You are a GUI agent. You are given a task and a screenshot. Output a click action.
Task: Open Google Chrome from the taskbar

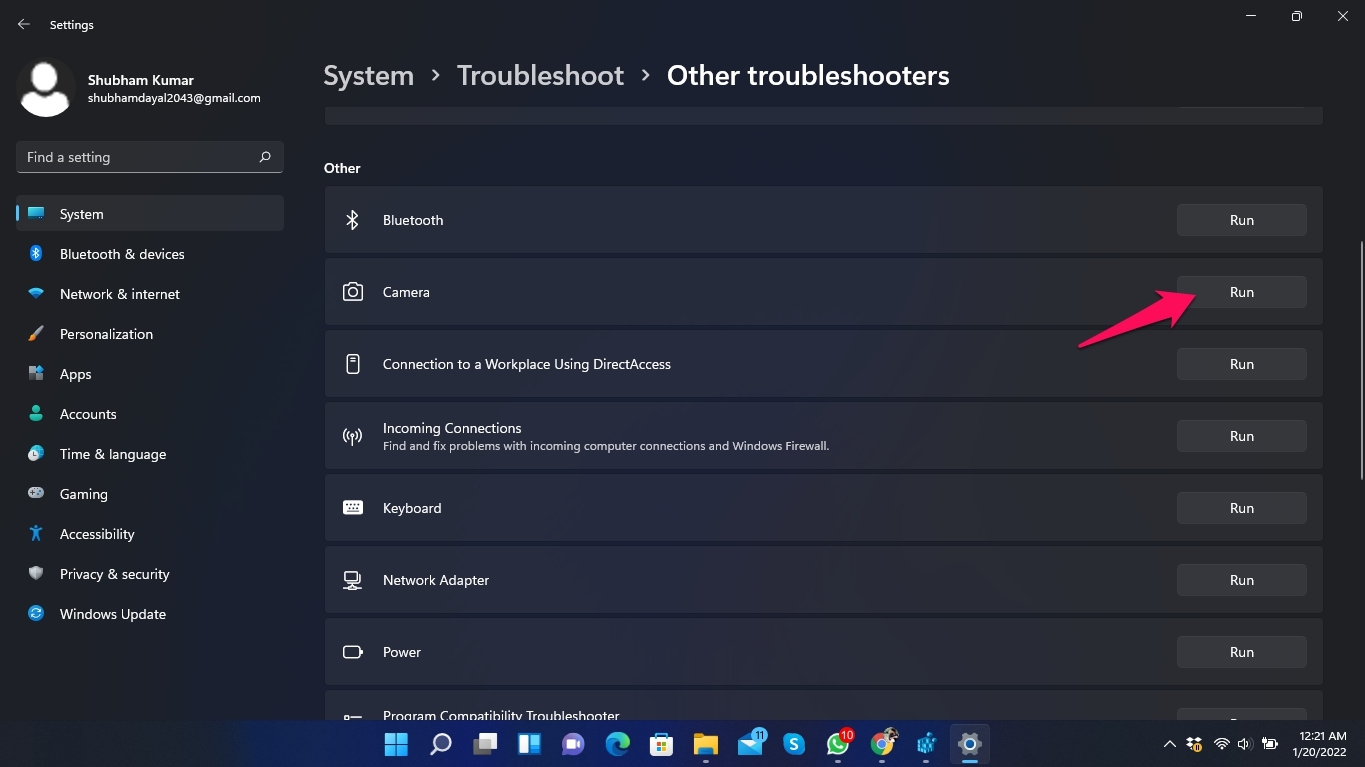pos(882,744)
